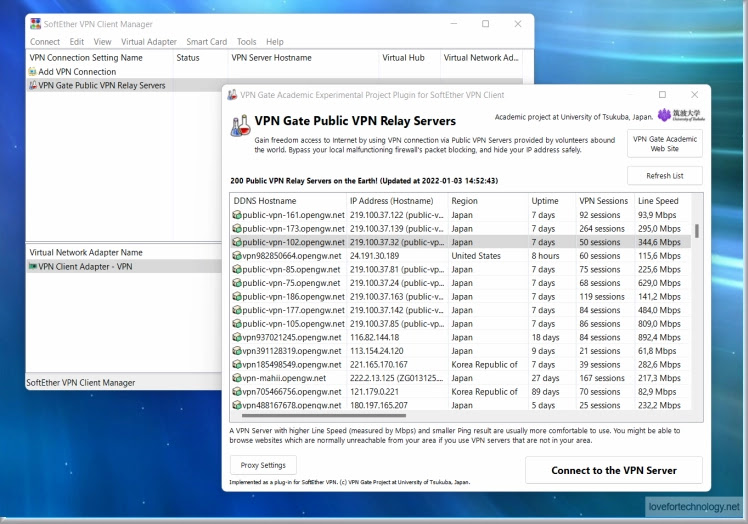Click the VPN Gate Public VPN Relay Servers icon
The height and width of the screenshot is (524, 748).
pyautogui.click(x=32, y=85)
